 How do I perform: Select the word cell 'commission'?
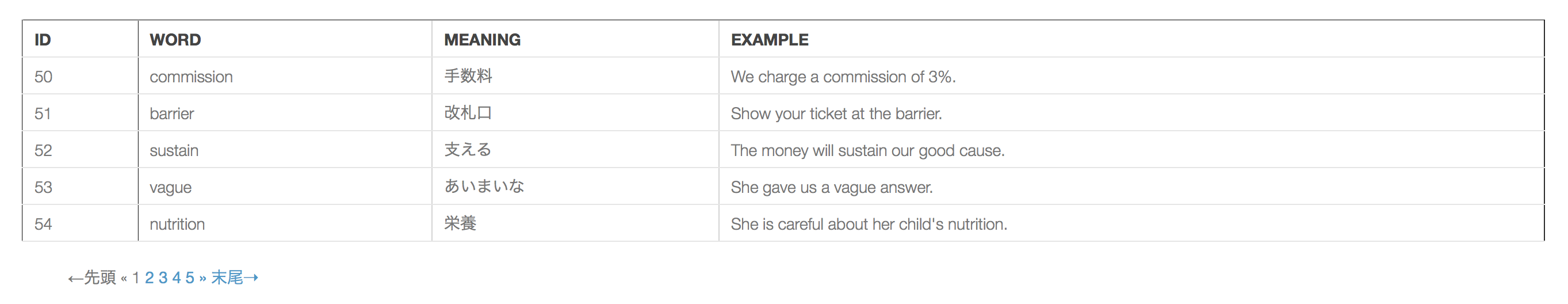point(285,76)
